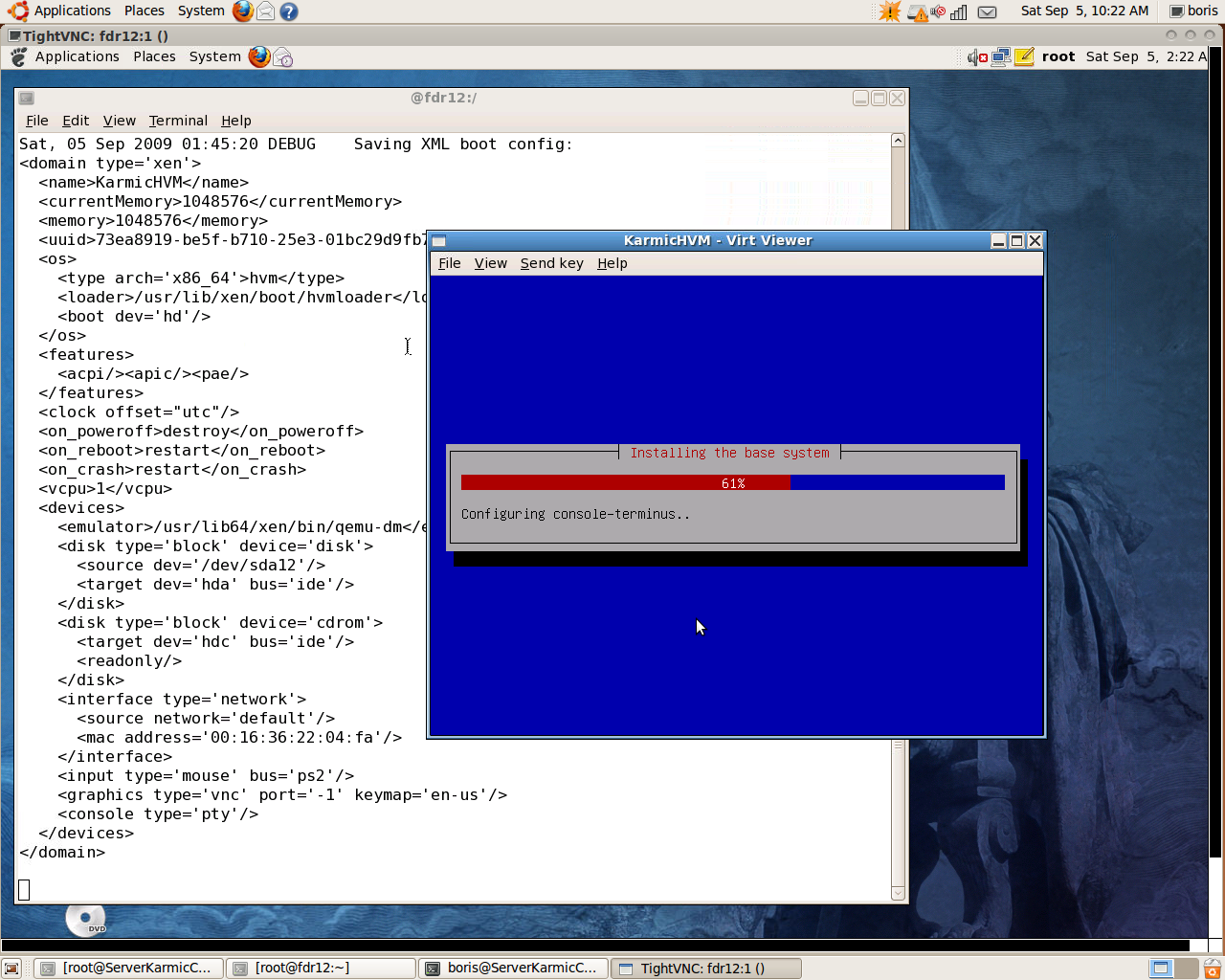Screen dimensions: 1225x980
Task: Open the terminal Edit menu
Action: pyautogui.click(x=76, y=121)
